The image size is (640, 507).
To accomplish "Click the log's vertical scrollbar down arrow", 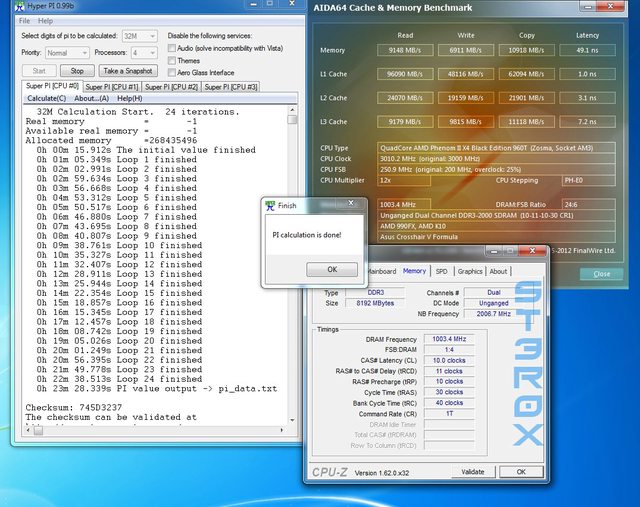I will pyautogui.click(x=292, y=420).
